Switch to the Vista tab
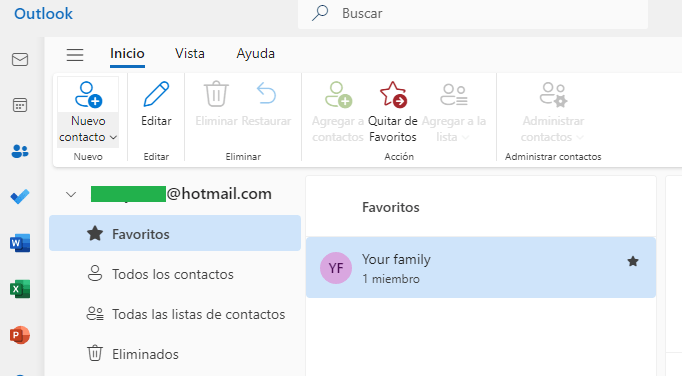Image resolution: width=682 pixels, height=376 pixels. click(190, 54)
